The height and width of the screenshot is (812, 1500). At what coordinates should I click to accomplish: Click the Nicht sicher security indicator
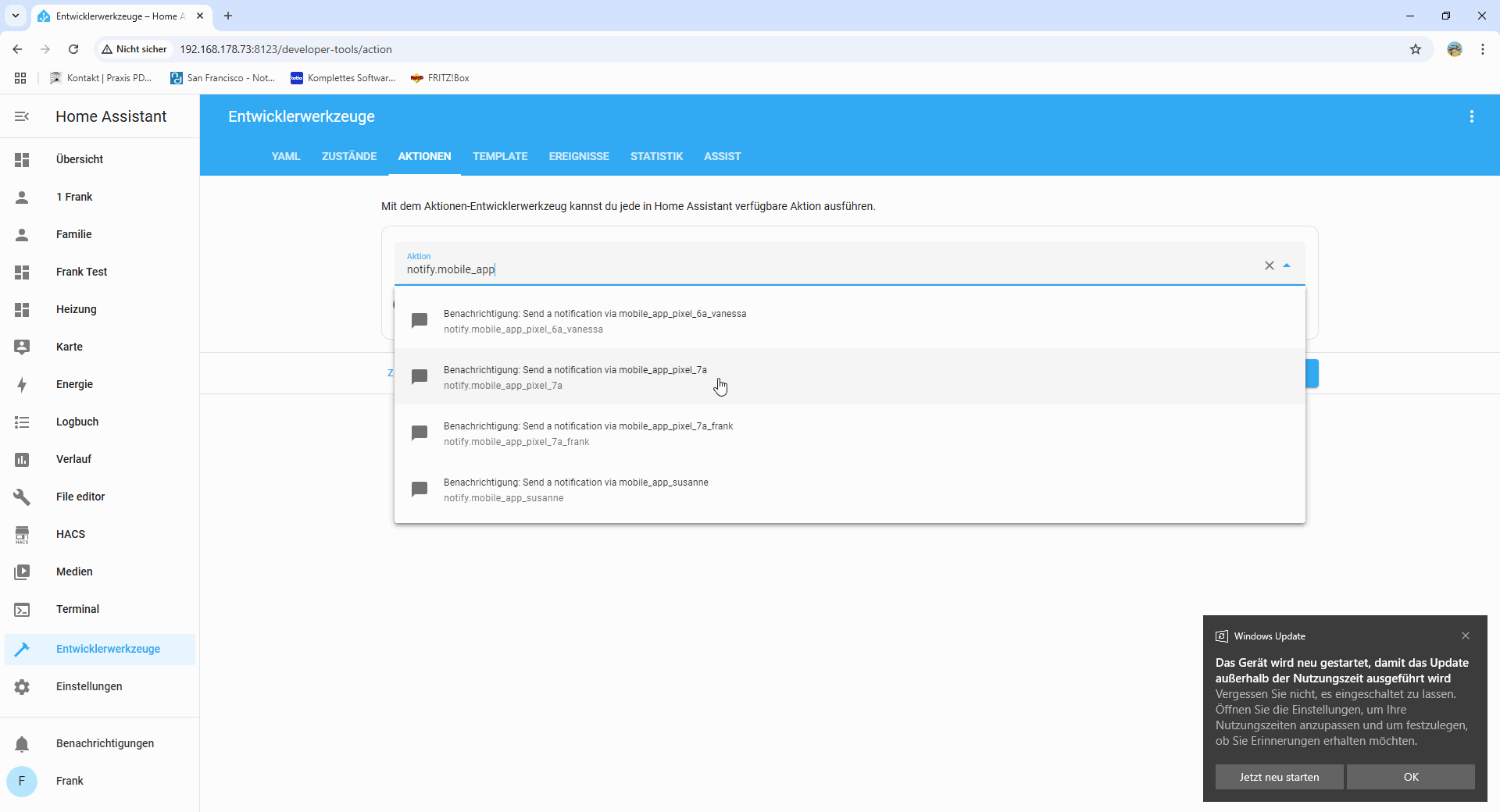[x=134, y=49]
